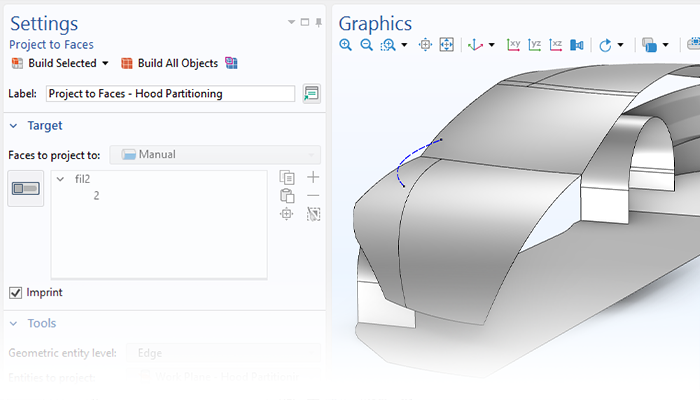Toggle Activate Selection switch
The image size is (700, 400).
[x=25, y=188]
